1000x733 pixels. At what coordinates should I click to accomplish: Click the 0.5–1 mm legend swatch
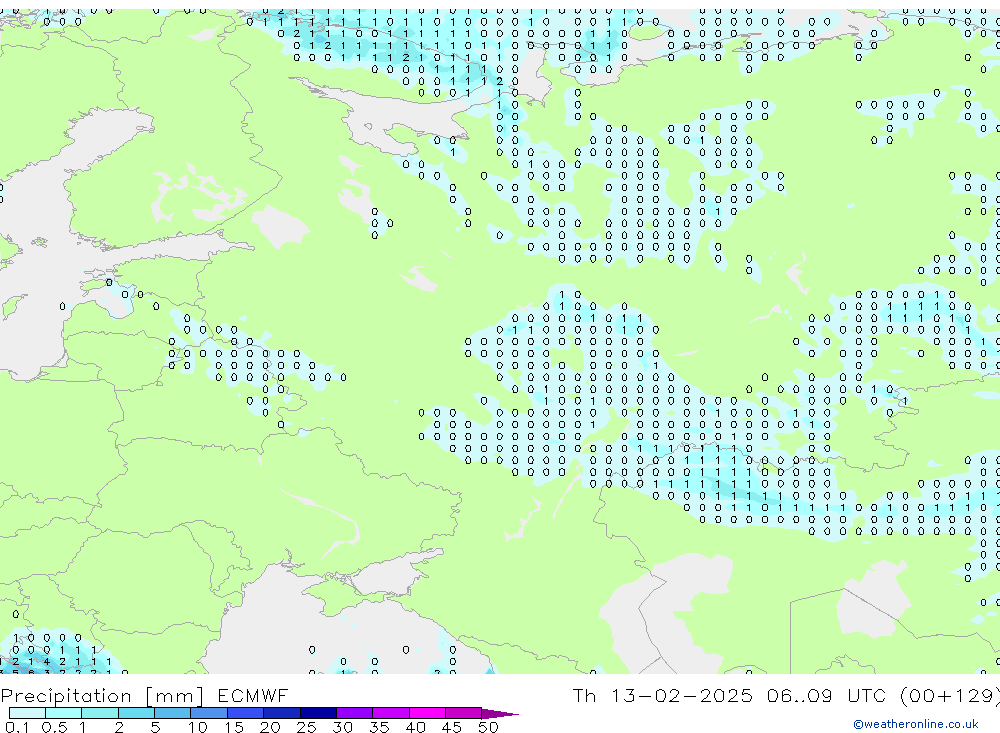[64, 713]
